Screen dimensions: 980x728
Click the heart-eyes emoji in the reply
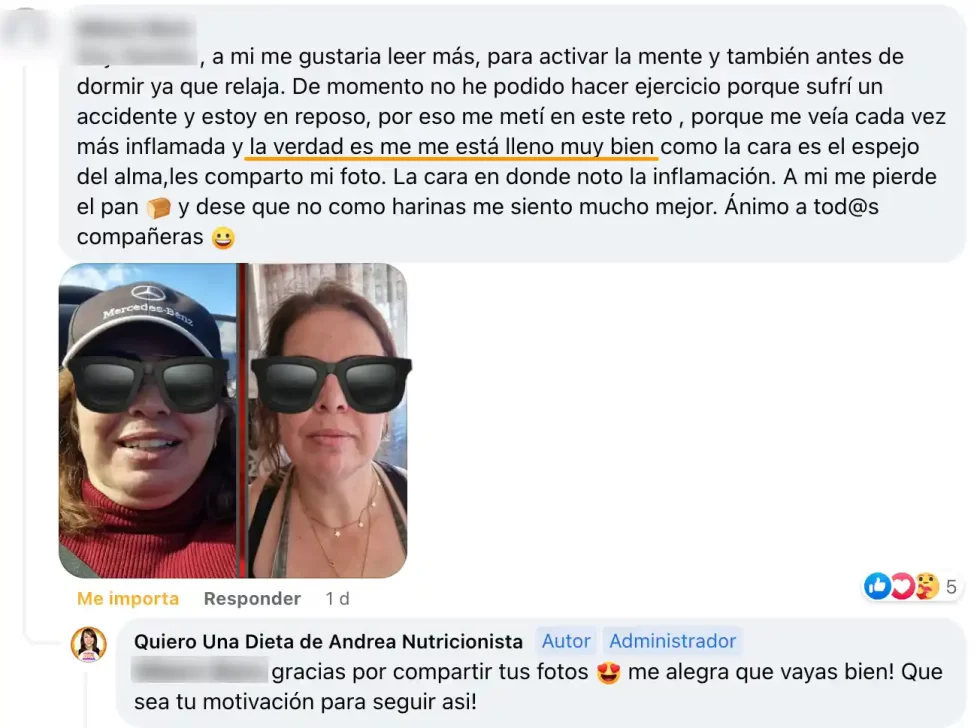608,672
